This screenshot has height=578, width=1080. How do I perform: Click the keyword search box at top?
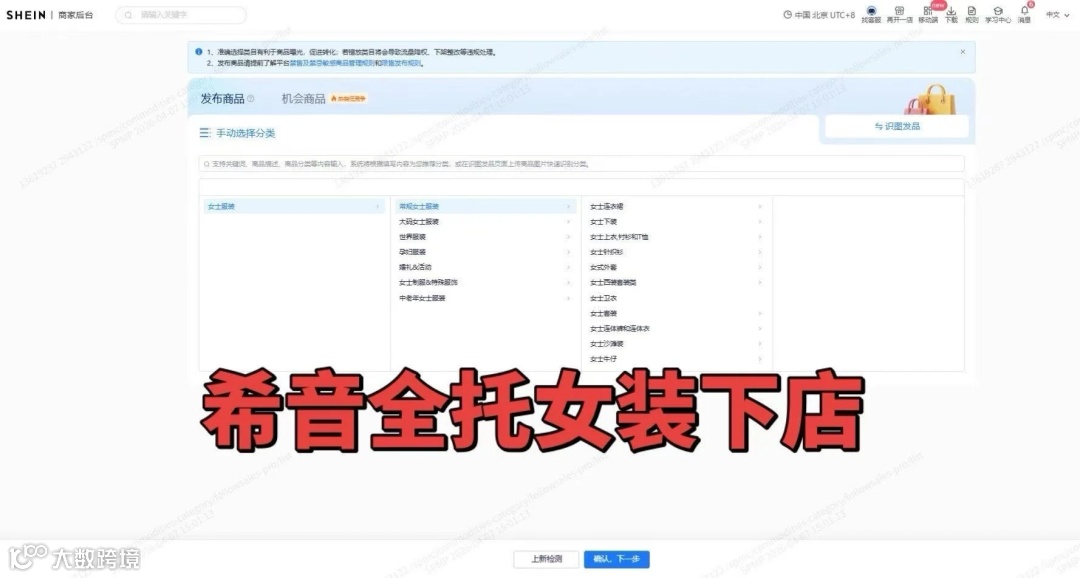(180, 14)
